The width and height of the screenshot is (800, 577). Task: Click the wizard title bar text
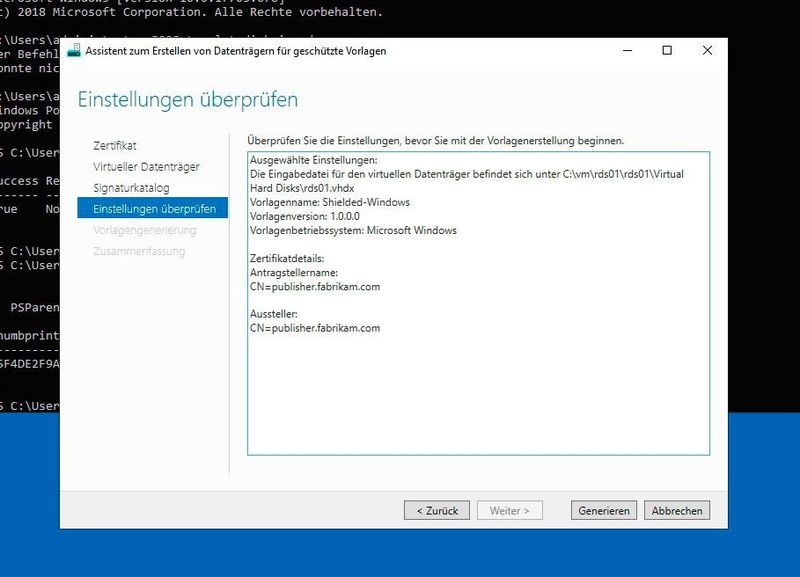click(x=236, y=51)
